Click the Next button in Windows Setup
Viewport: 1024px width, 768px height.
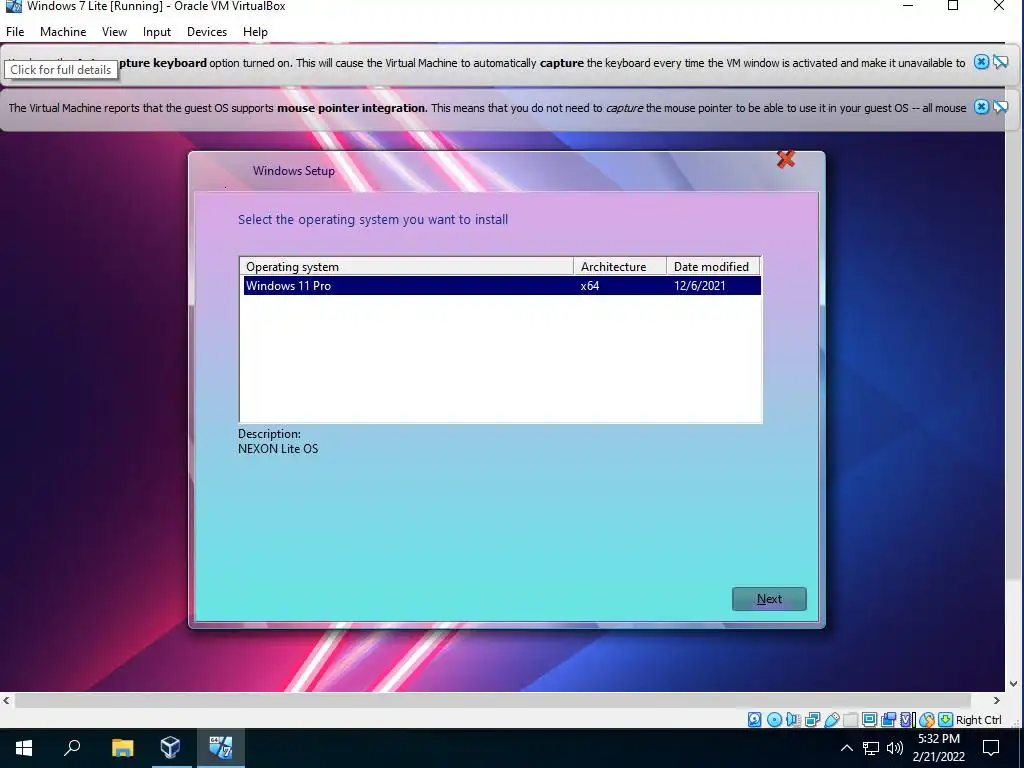pyautogui.click(x=769, y=599)
